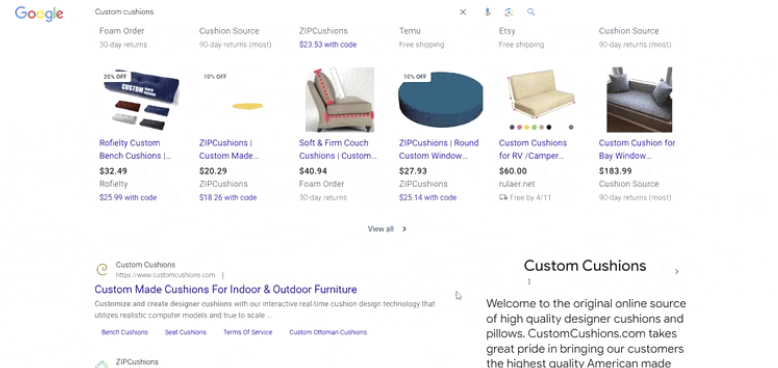
Task: Expand product list with View all arrow
Action: (x=387, y=229)
